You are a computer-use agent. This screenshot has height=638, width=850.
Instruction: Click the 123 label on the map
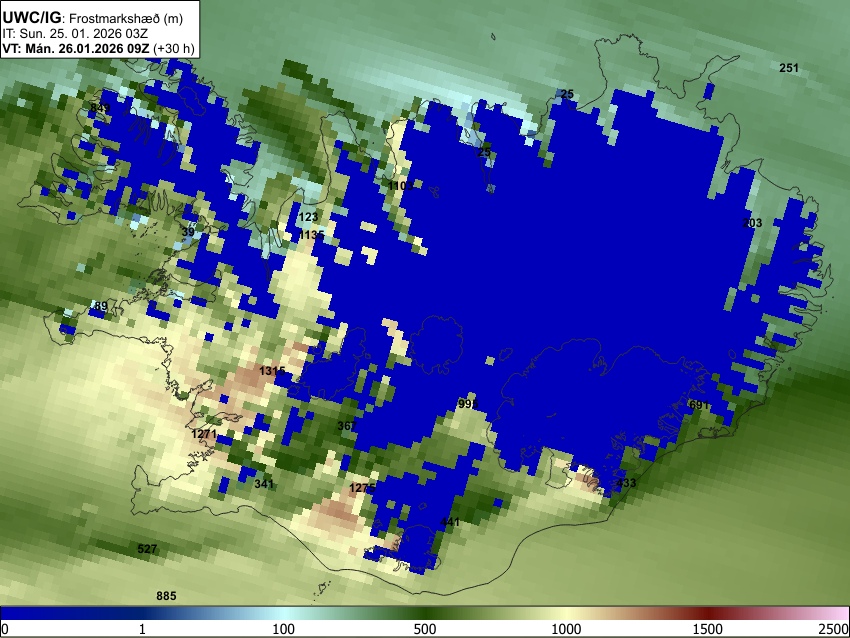308,217
